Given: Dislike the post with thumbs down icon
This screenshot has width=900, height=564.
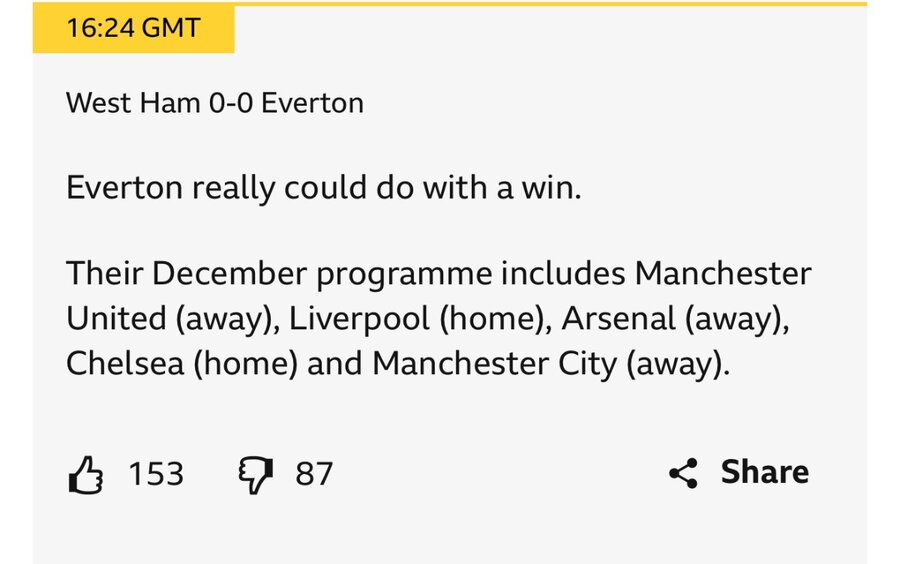Looking at the screenshot, I should [255, 475].
